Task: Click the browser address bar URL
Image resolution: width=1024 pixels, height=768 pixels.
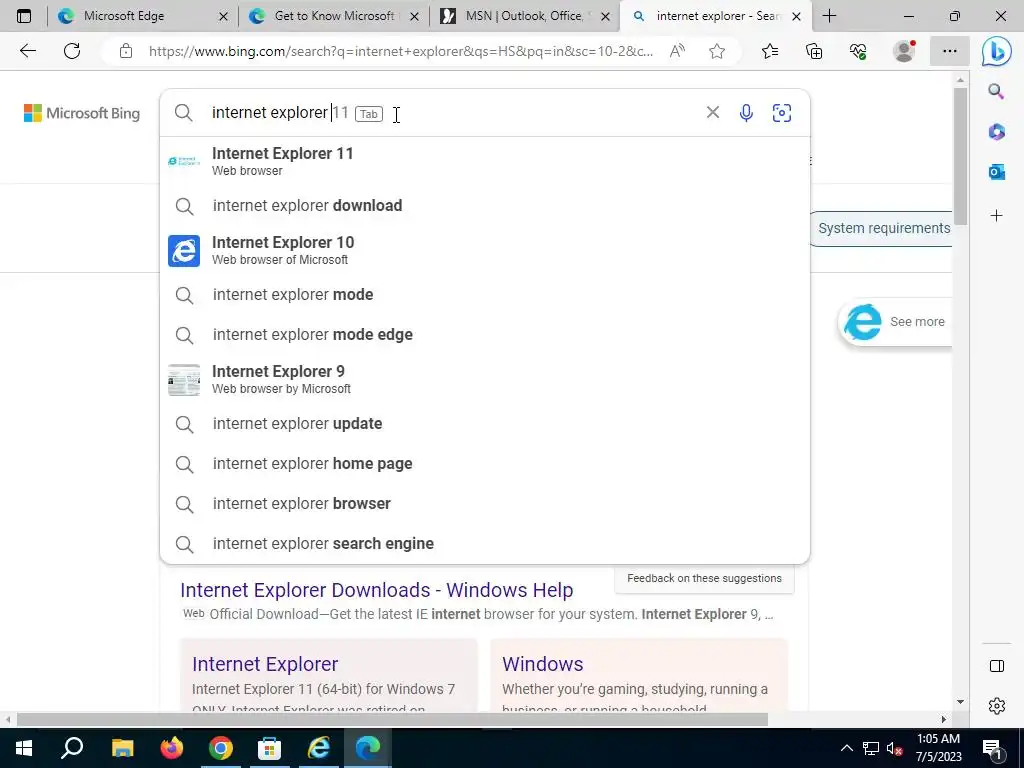Action: [400, 51]
